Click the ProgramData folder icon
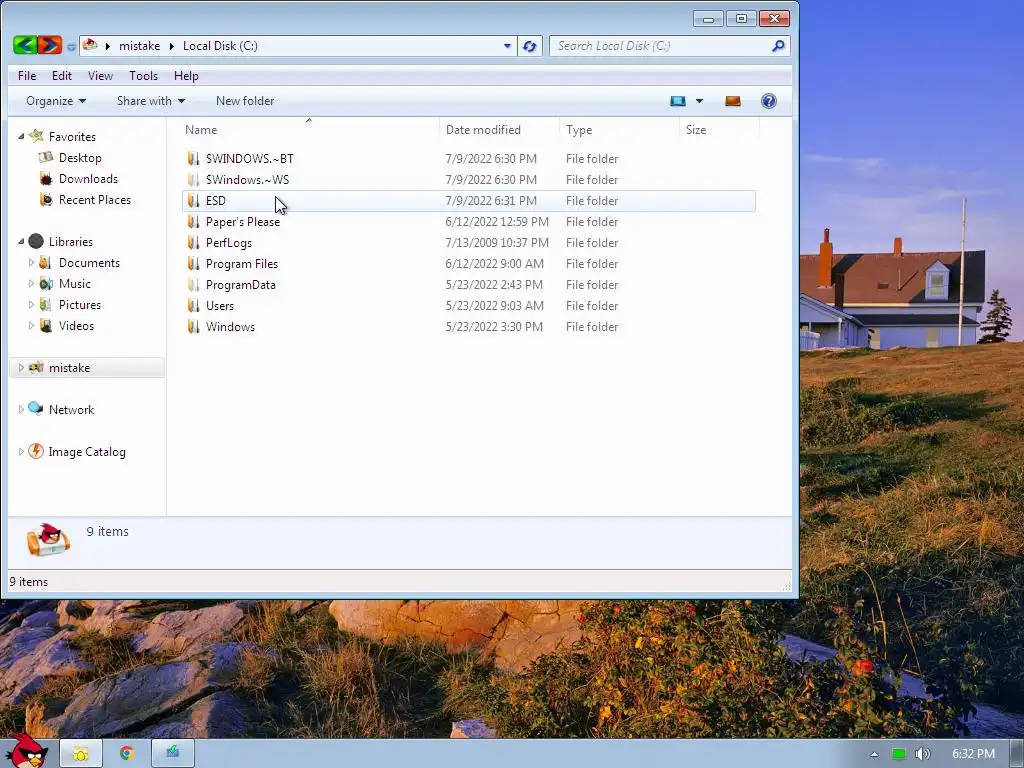The height and width of the screenshot is (768, 1024). point(193,285)
